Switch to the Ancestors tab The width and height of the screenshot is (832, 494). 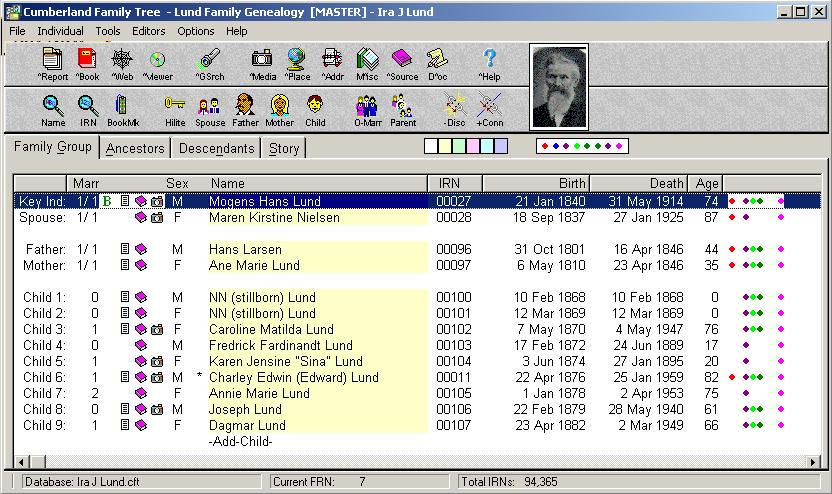pos(135,148)
